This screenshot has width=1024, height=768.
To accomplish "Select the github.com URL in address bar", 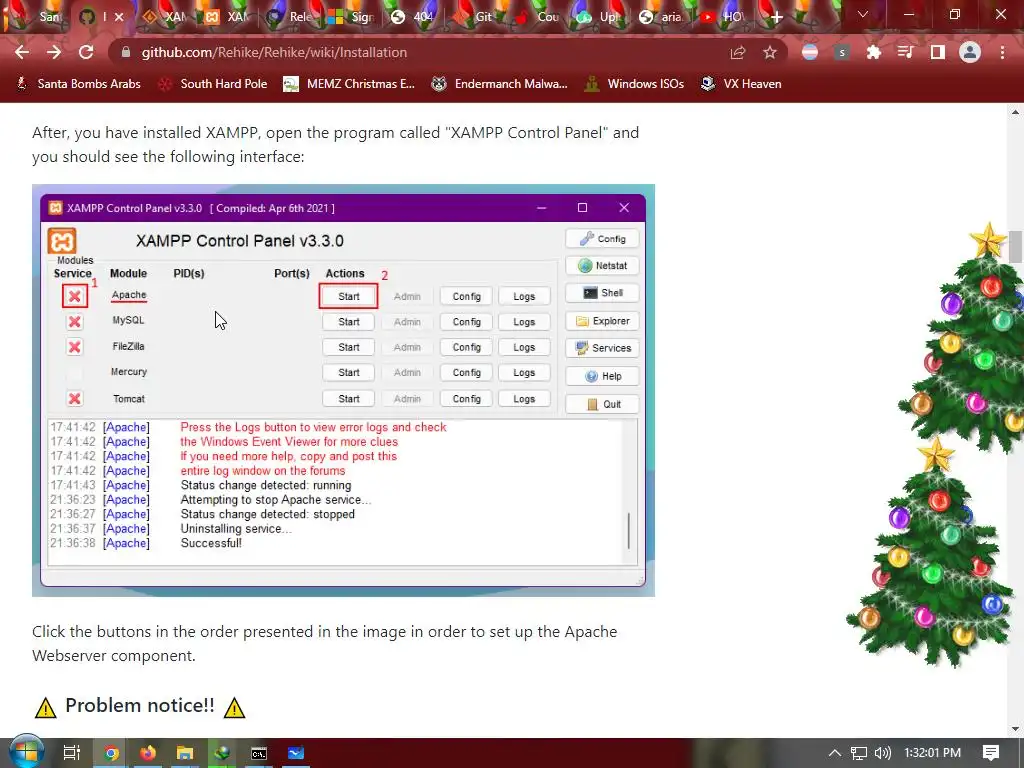I will [274, 52].
